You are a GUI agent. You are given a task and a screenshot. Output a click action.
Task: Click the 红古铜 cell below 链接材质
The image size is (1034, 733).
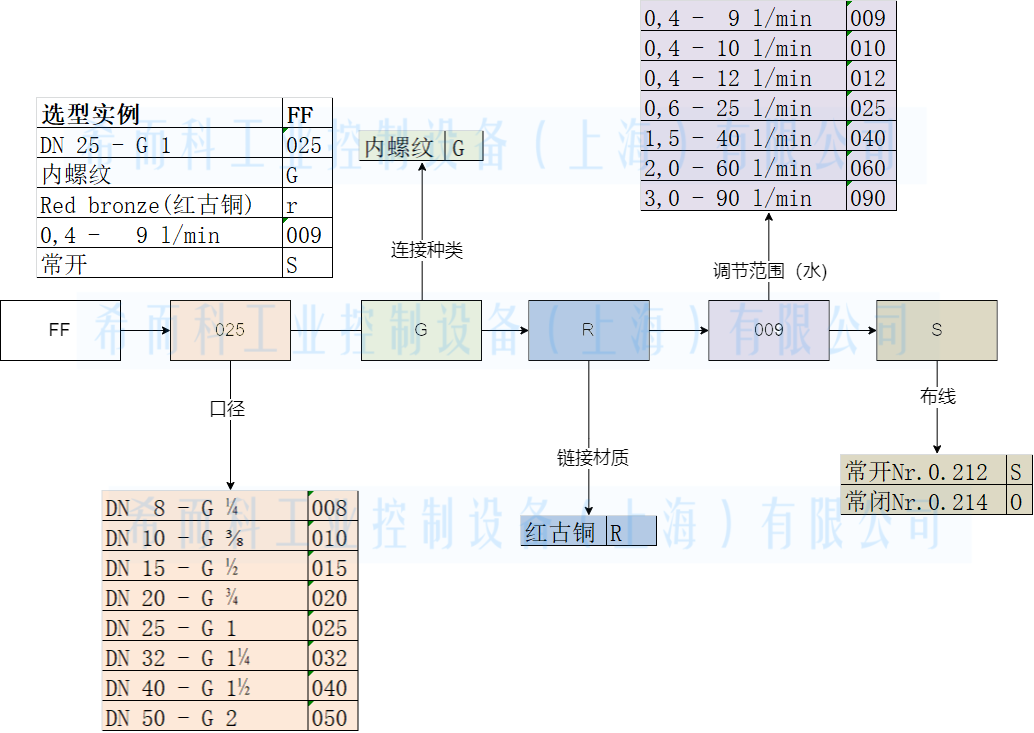563,533
